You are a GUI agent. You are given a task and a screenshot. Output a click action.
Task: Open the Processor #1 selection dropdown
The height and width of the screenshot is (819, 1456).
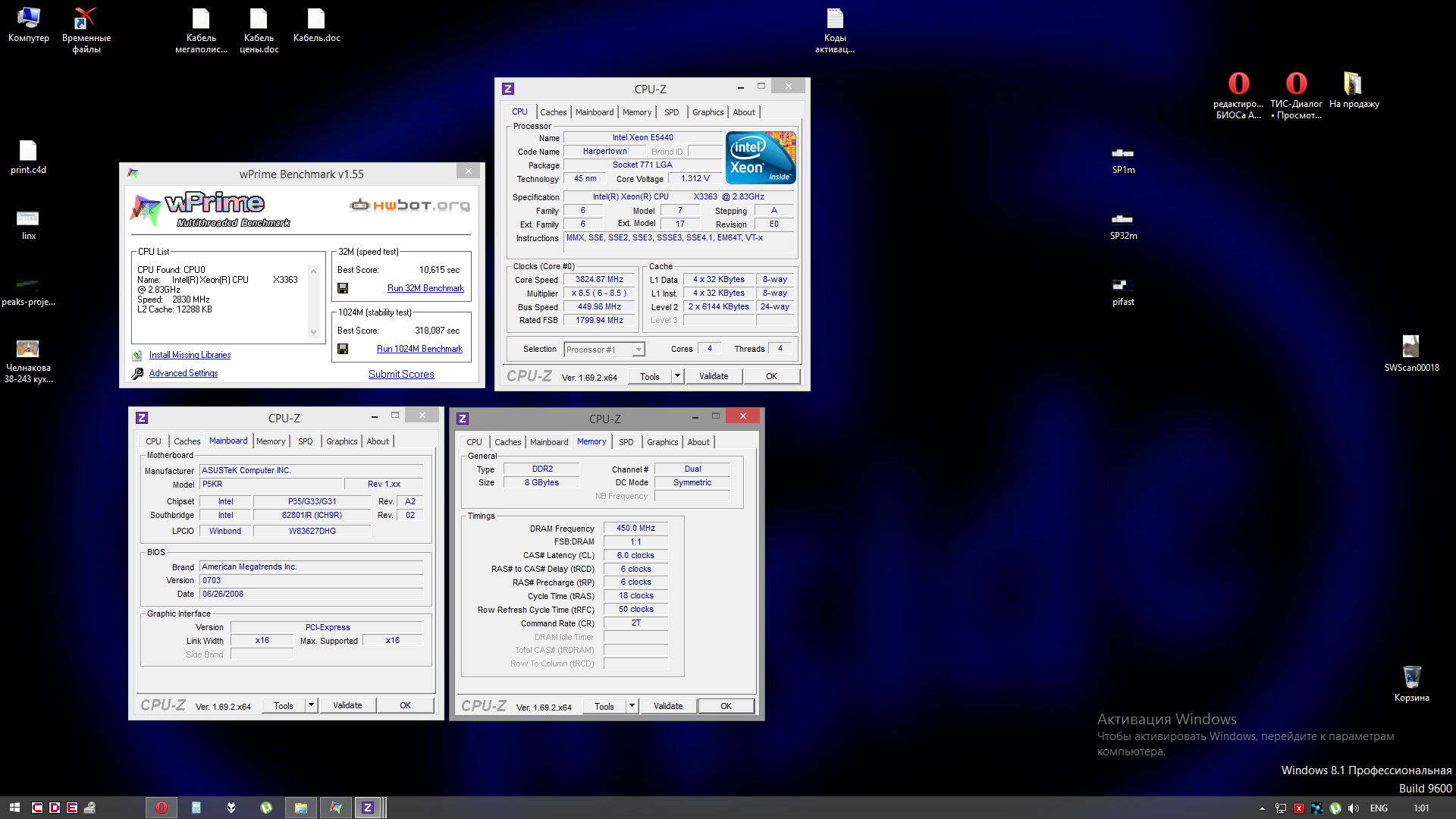(x=604, y=350)
